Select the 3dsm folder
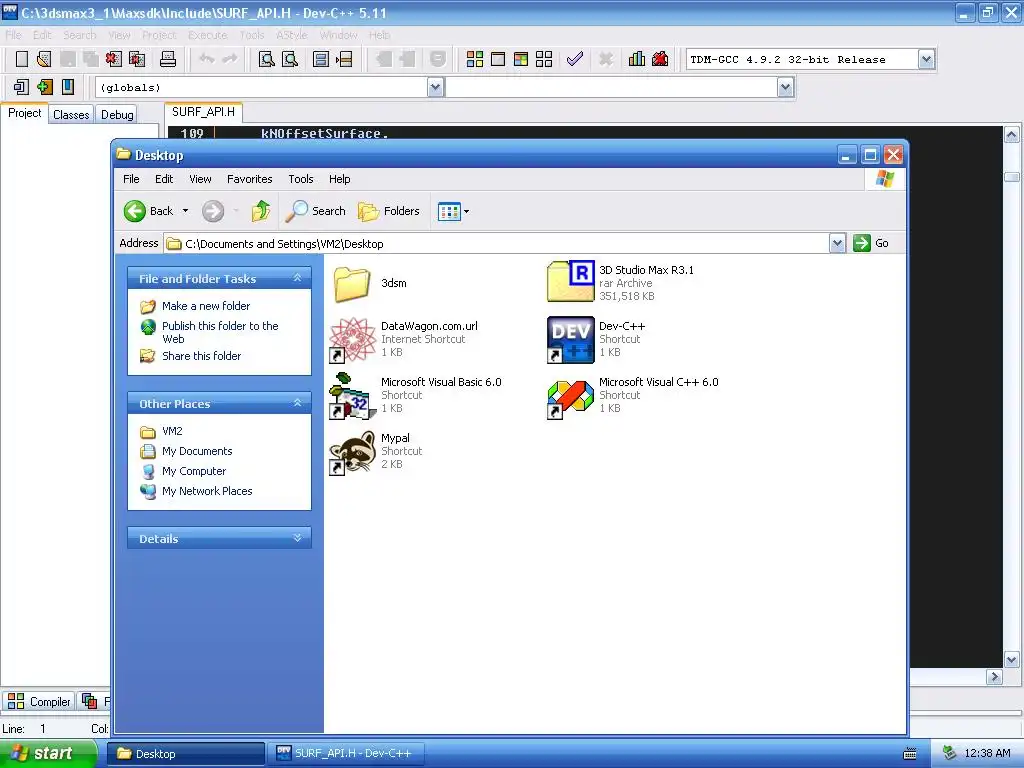Image resolution: width=1024 pixels, height=768 pixels. pyautogui.click(x=370, y=283)
